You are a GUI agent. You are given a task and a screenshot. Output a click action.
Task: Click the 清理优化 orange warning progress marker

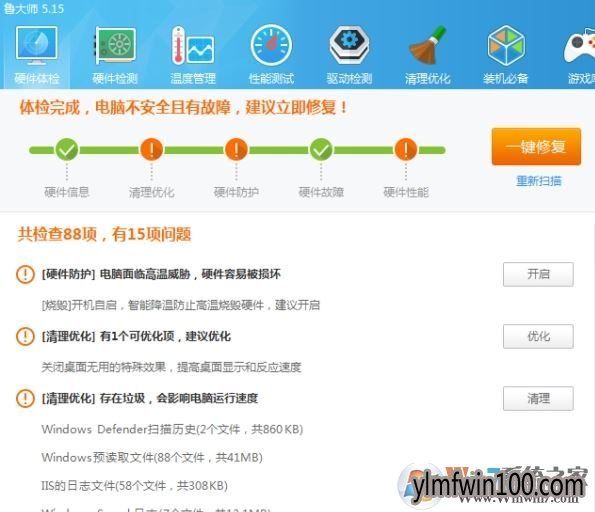[151, 150]
